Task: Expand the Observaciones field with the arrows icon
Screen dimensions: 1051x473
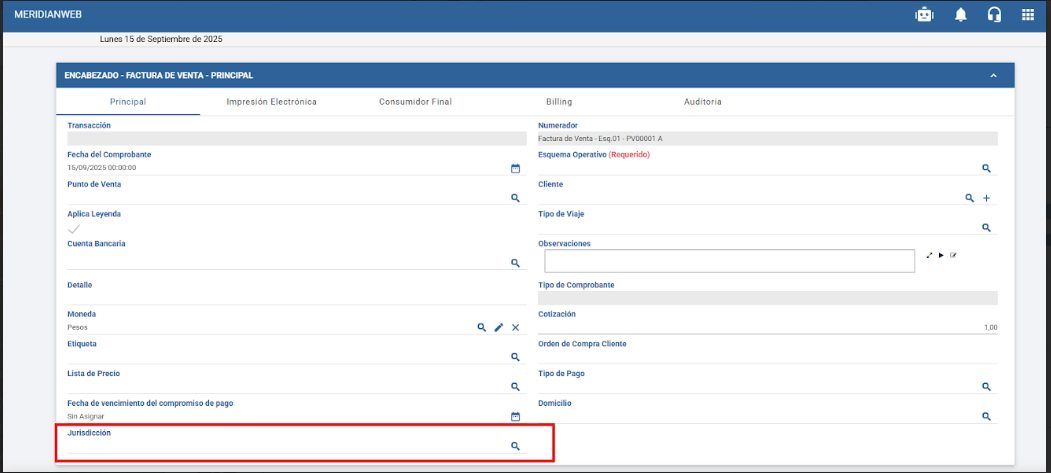Action: coord(929,255)
